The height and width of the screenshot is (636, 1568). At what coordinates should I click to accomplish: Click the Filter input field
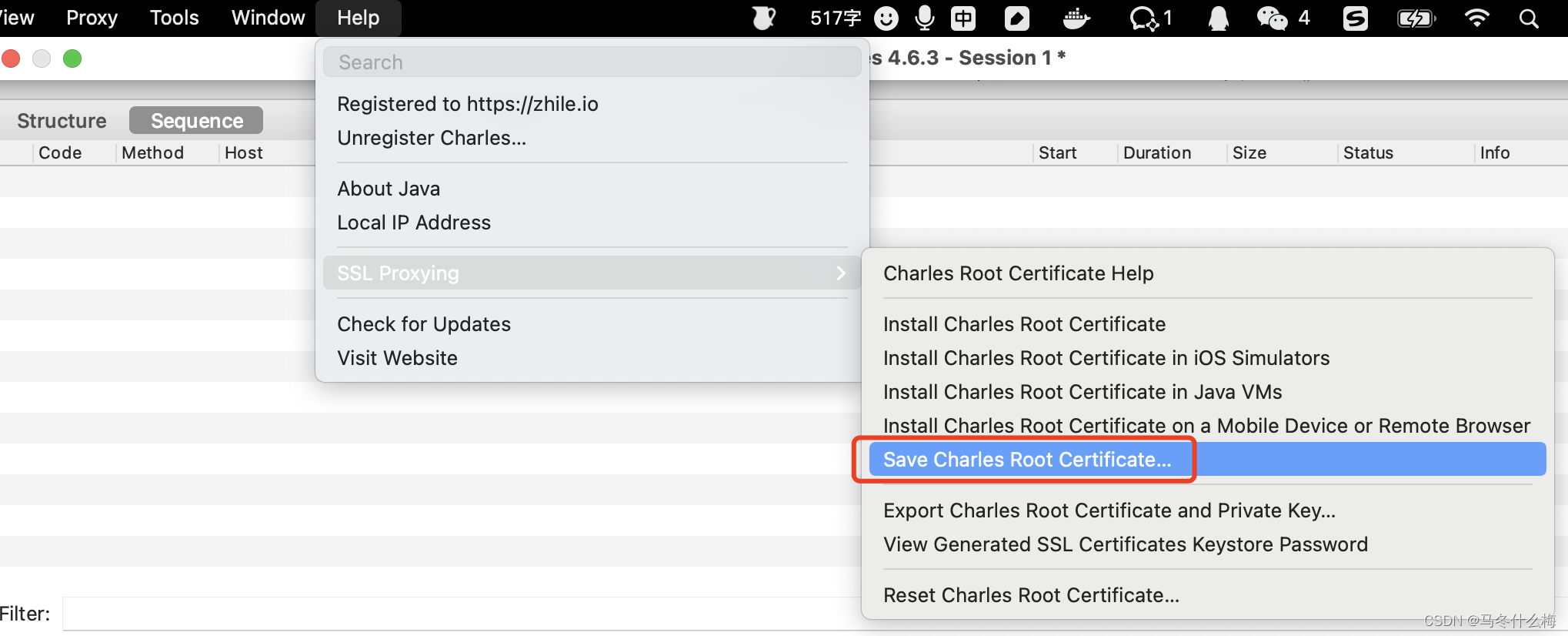point(462,614)
